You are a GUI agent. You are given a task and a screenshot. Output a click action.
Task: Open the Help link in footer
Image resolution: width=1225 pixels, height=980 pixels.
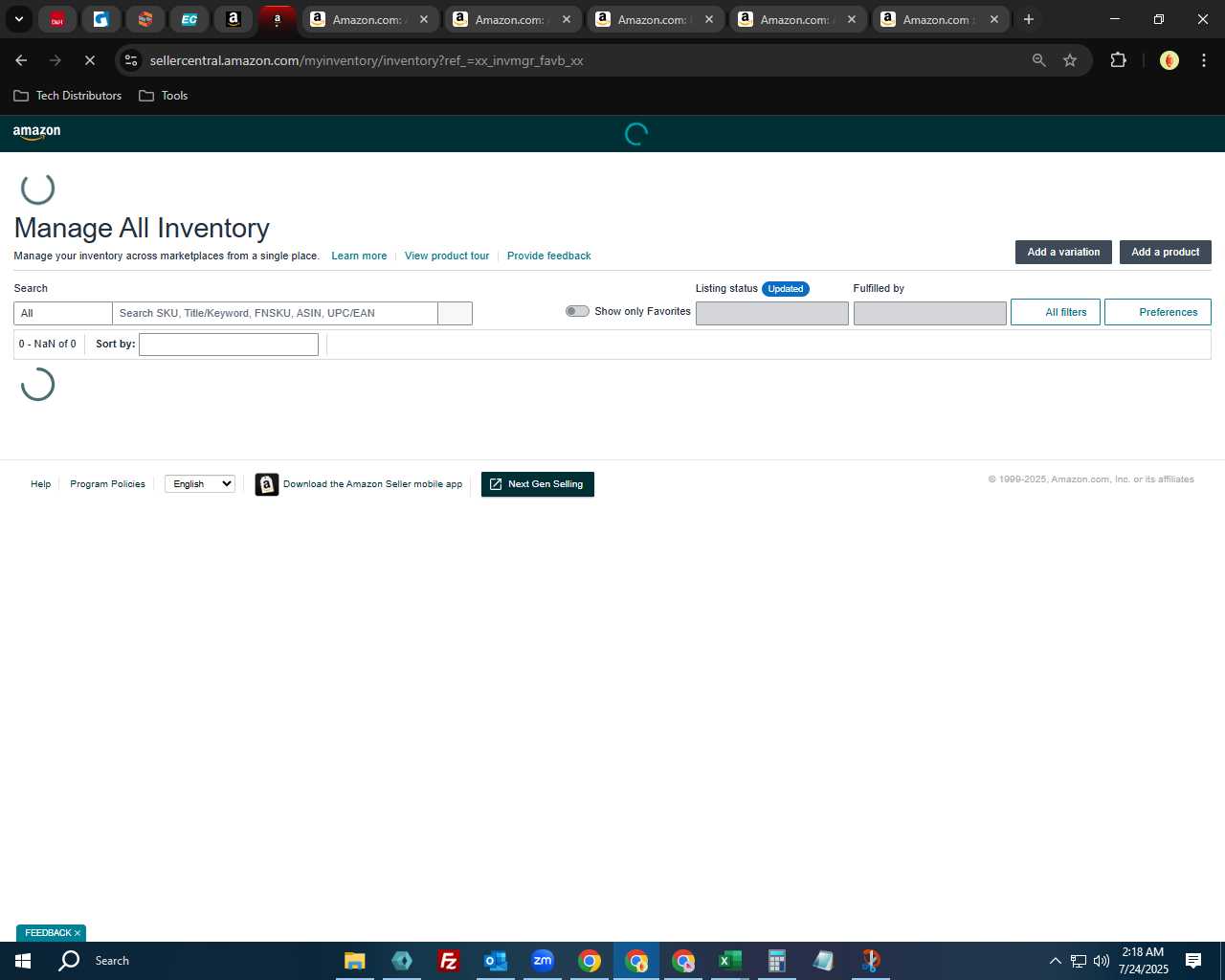(x=40, y=484)
